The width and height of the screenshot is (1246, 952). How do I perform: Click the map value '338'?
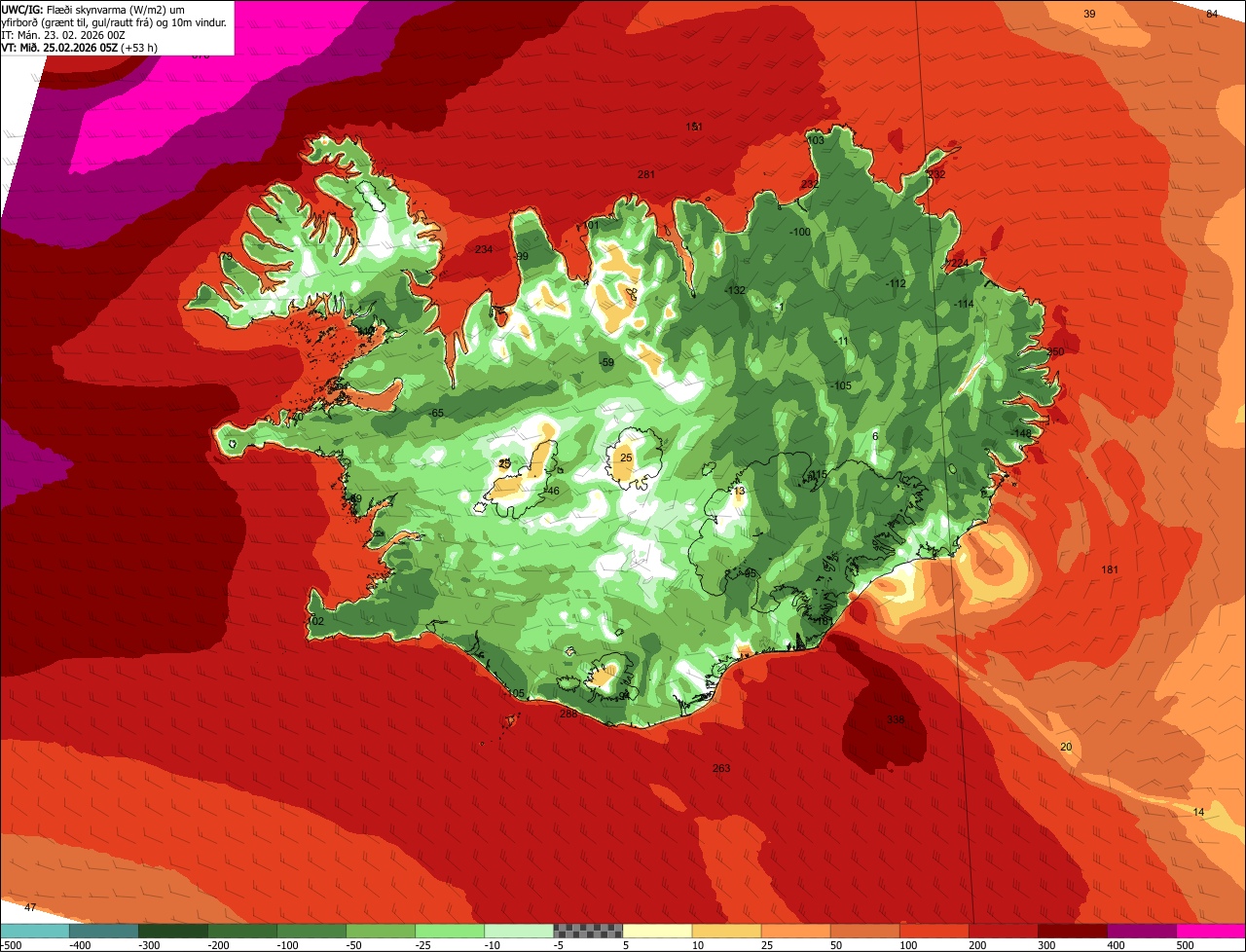896,719
